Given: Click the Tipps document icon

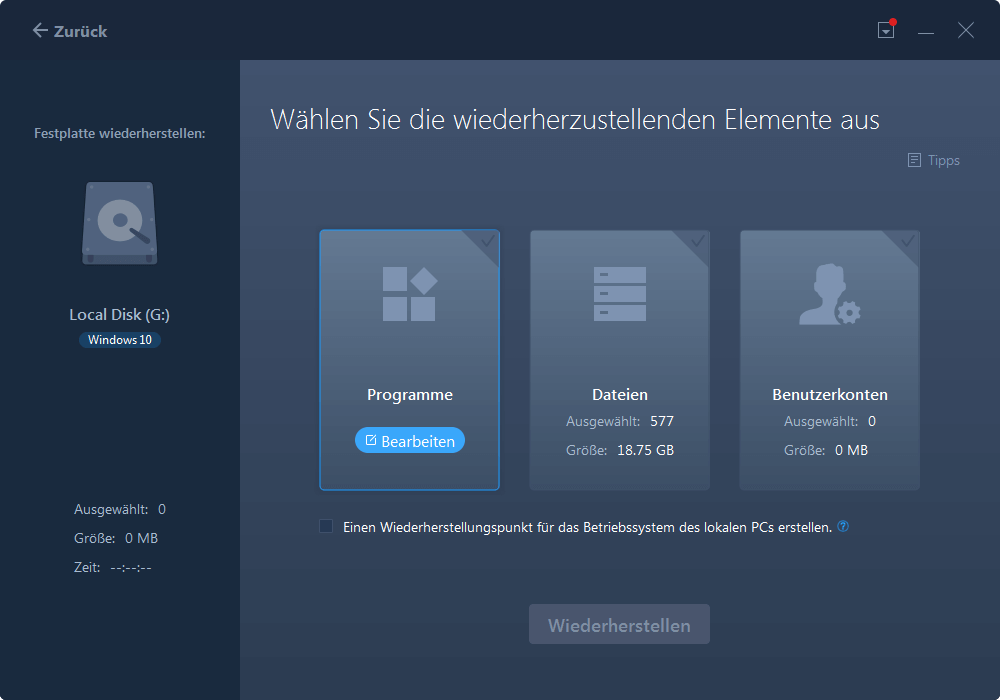Looking at the screenshot, I should [914, 160].
